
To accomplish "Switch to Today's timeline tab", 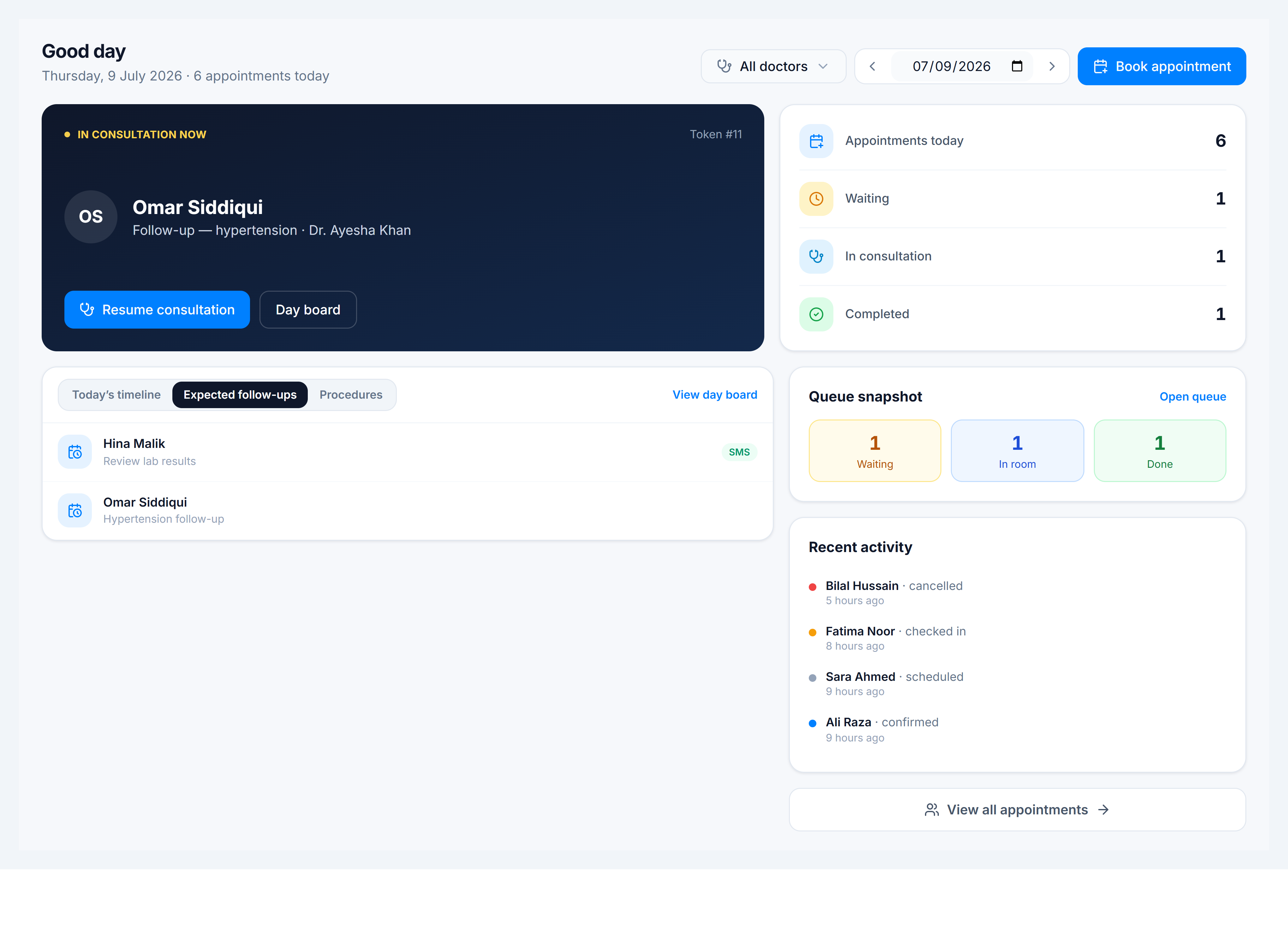I will point(116,395).
